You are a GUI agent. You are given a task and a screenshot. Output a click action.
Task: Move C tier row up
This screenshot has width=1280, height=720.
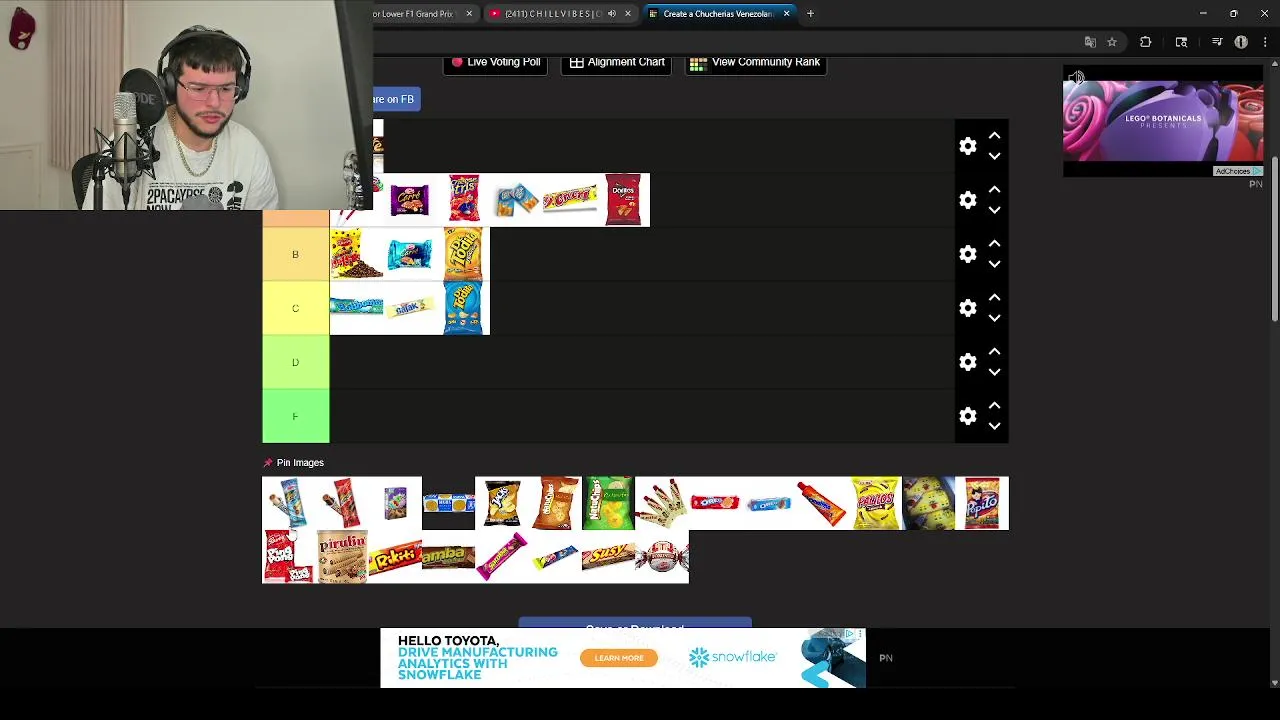(994, 297)
